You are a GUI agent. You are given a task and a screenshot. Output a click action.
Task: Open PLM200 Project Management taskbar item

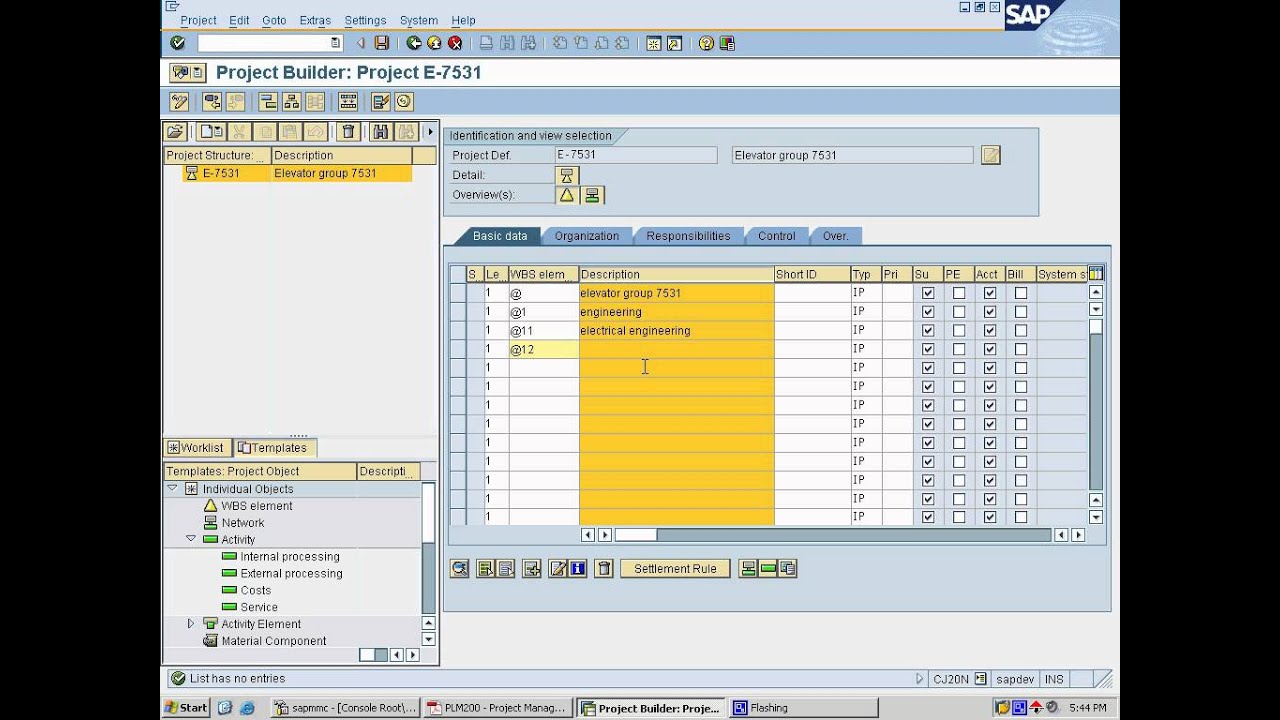[497, 707]
